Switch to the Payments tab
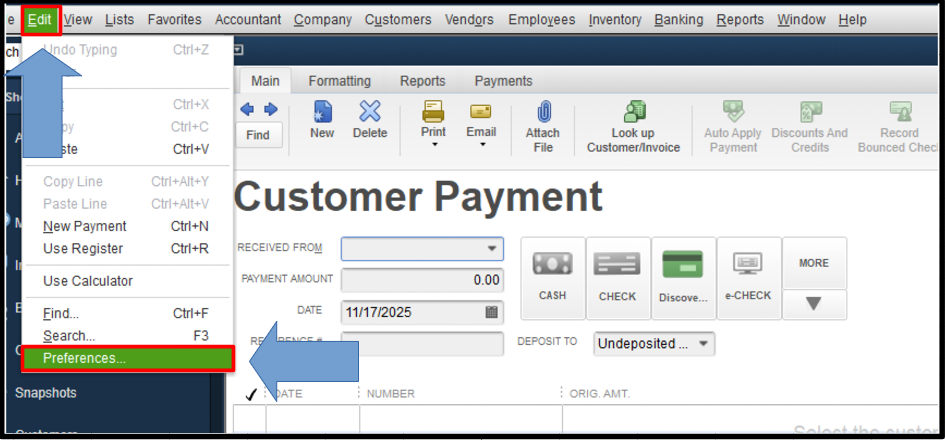The width and height of the screenshot is (945, 440). point(503,81)
